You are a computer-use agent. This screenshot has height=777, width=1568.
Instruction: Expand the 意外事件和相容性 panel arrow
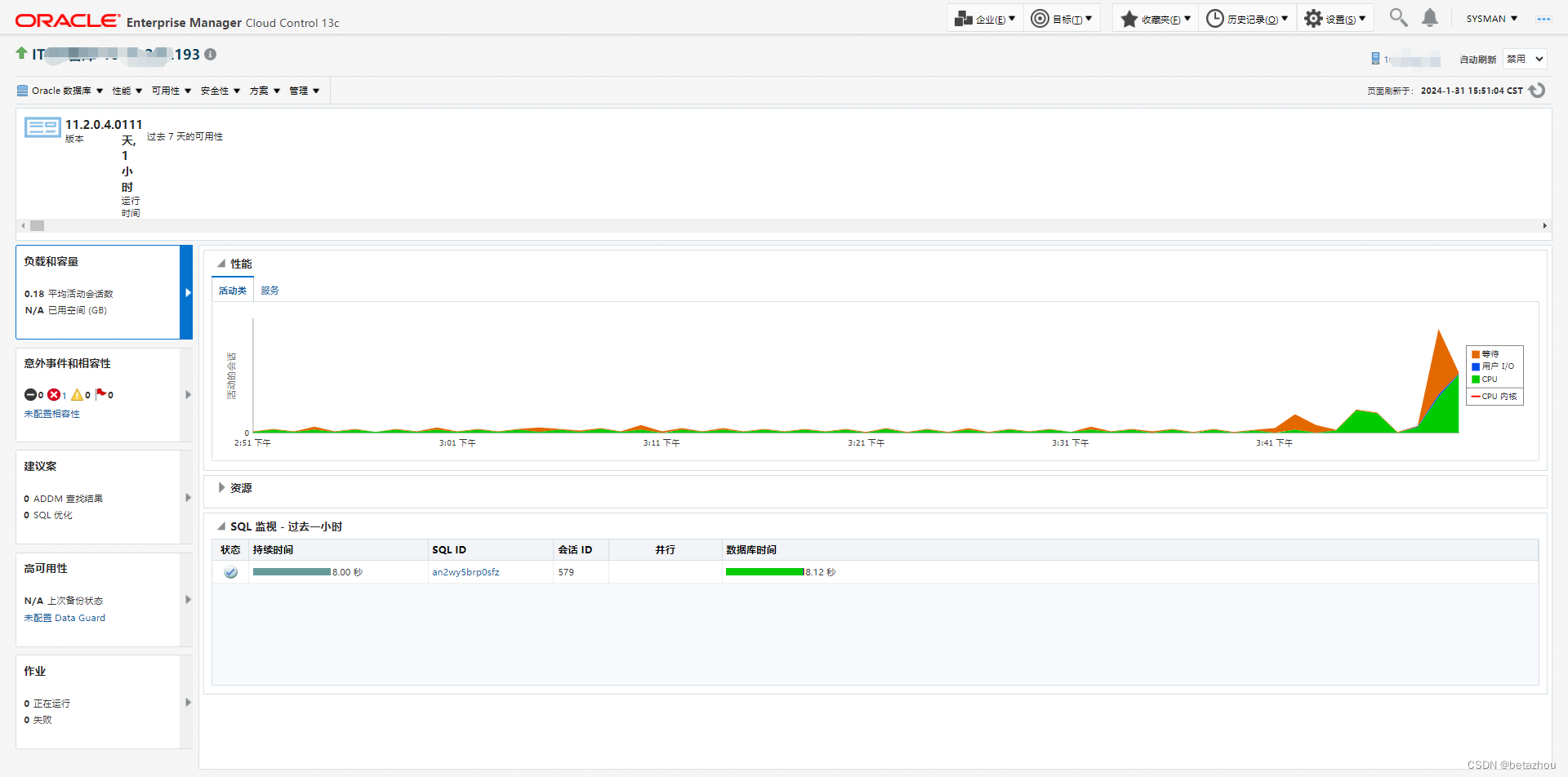(x=188, y=395)
